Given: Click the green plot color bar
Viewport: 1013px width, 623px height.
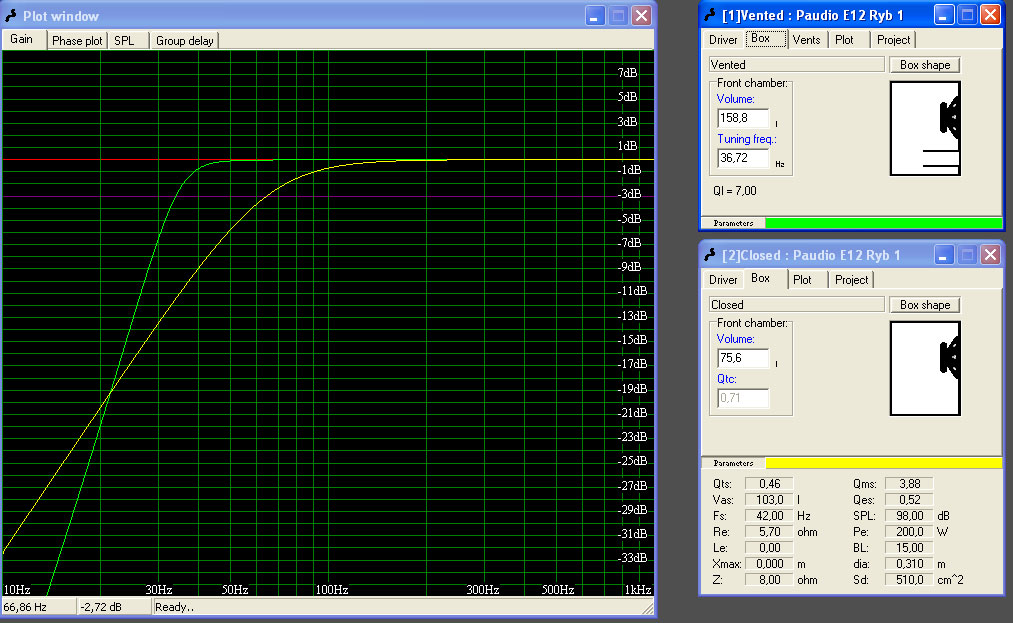Looking at the screenshot, I should click(x=883, y=223).
